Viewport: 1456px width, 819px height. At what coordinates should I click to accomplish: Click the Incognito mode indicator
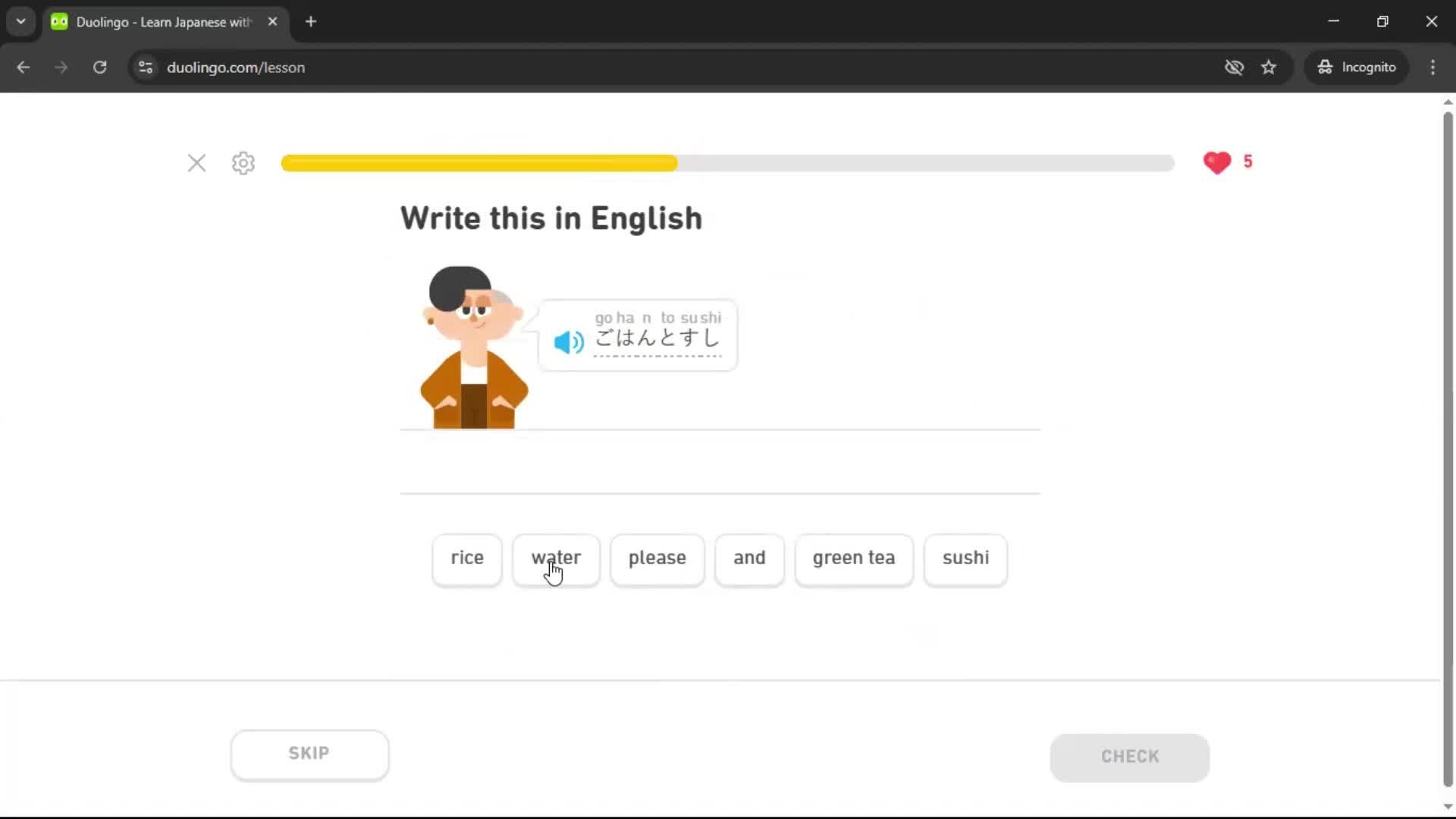pyautogui.click(x=1357, y=67)
